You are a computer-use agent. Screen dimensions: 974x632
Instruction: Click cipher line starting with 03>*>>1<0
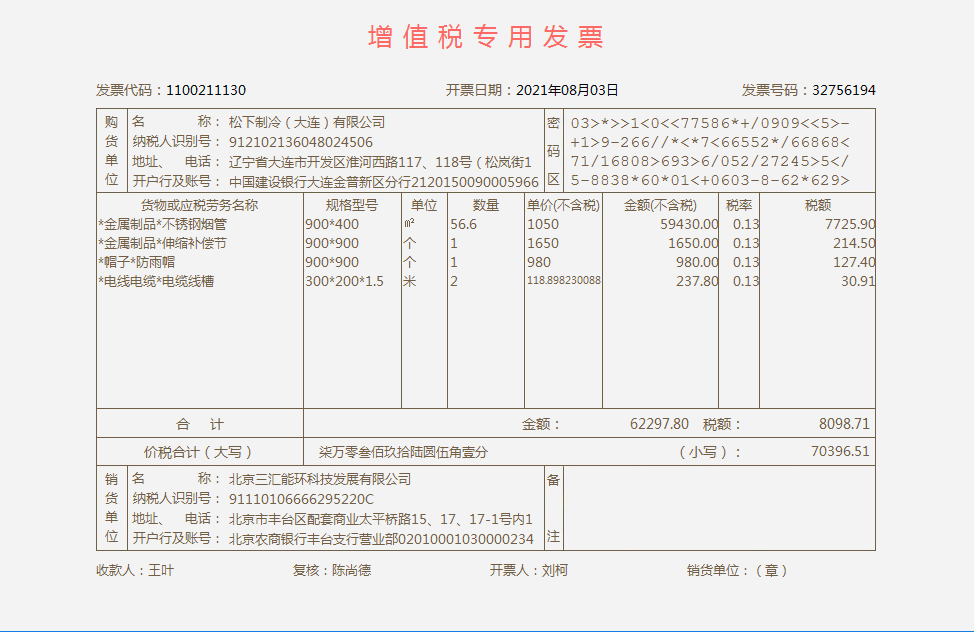pos(710,123)
